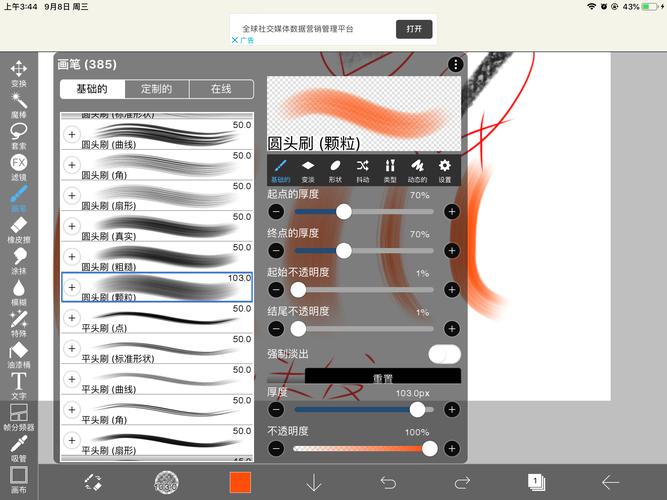Select the Eyedropper tool

18,446
